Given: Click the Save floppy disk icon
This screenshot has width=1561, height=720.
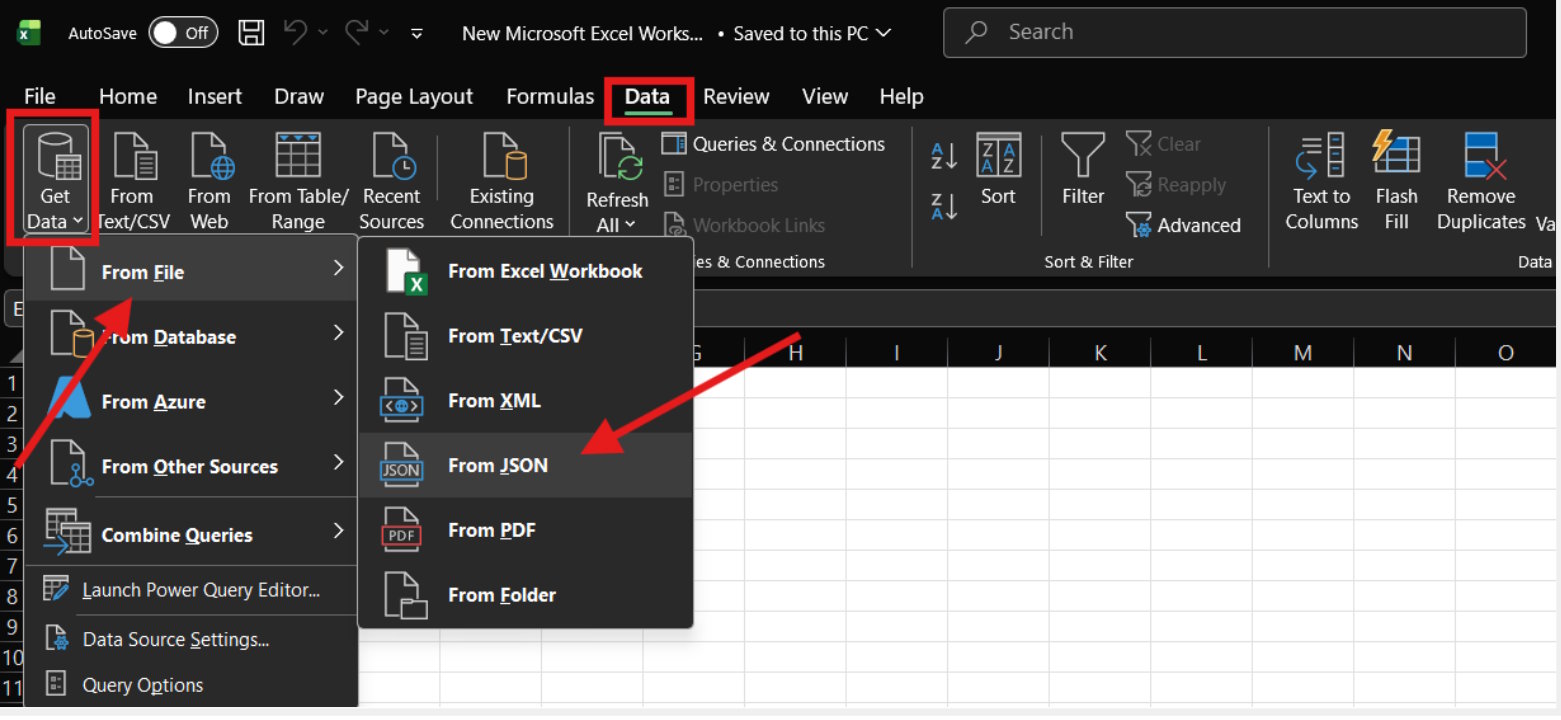Looking at the screenshot, I should (x=253, y=33).
